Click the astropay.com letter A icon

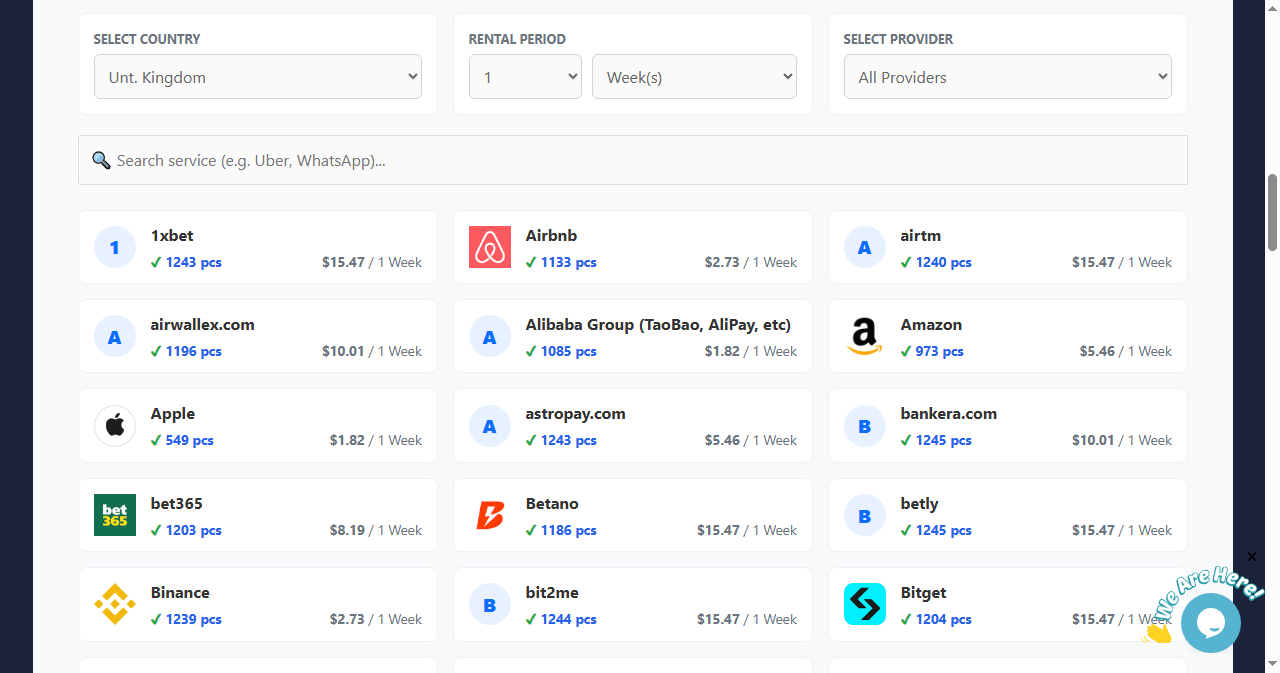click(490, 426)
